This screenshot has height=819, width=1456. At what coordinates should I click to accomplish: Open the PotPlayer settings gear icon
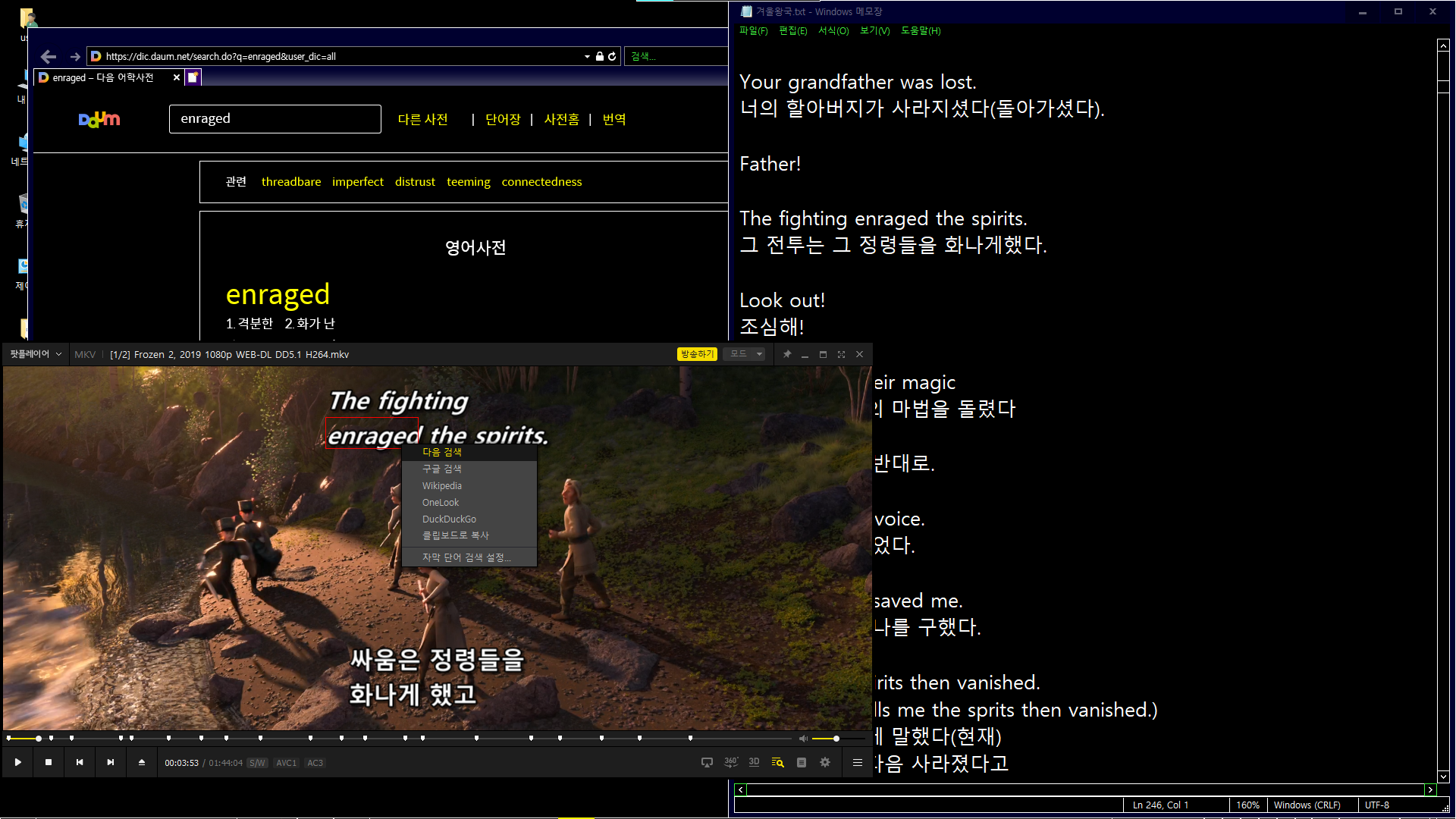[x=825, y=762]
